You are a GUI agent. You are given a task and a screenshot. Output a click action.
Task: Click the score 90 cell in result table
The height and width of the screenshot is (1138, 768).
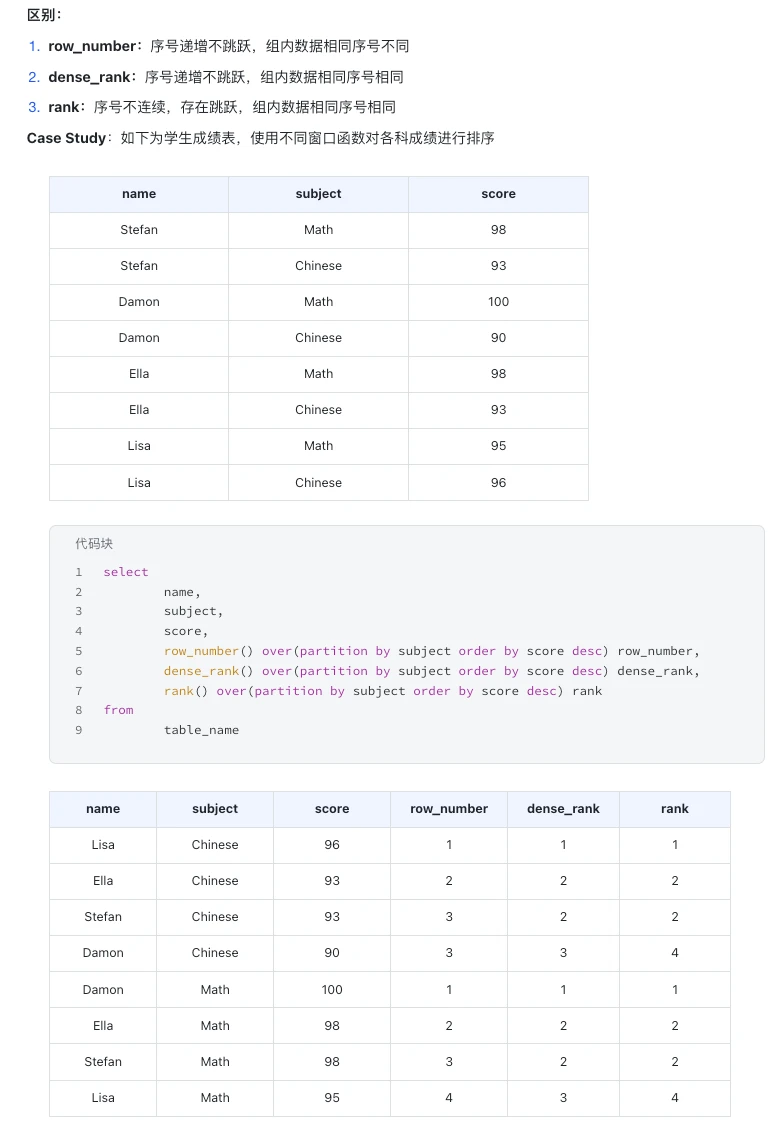[332, 953]
